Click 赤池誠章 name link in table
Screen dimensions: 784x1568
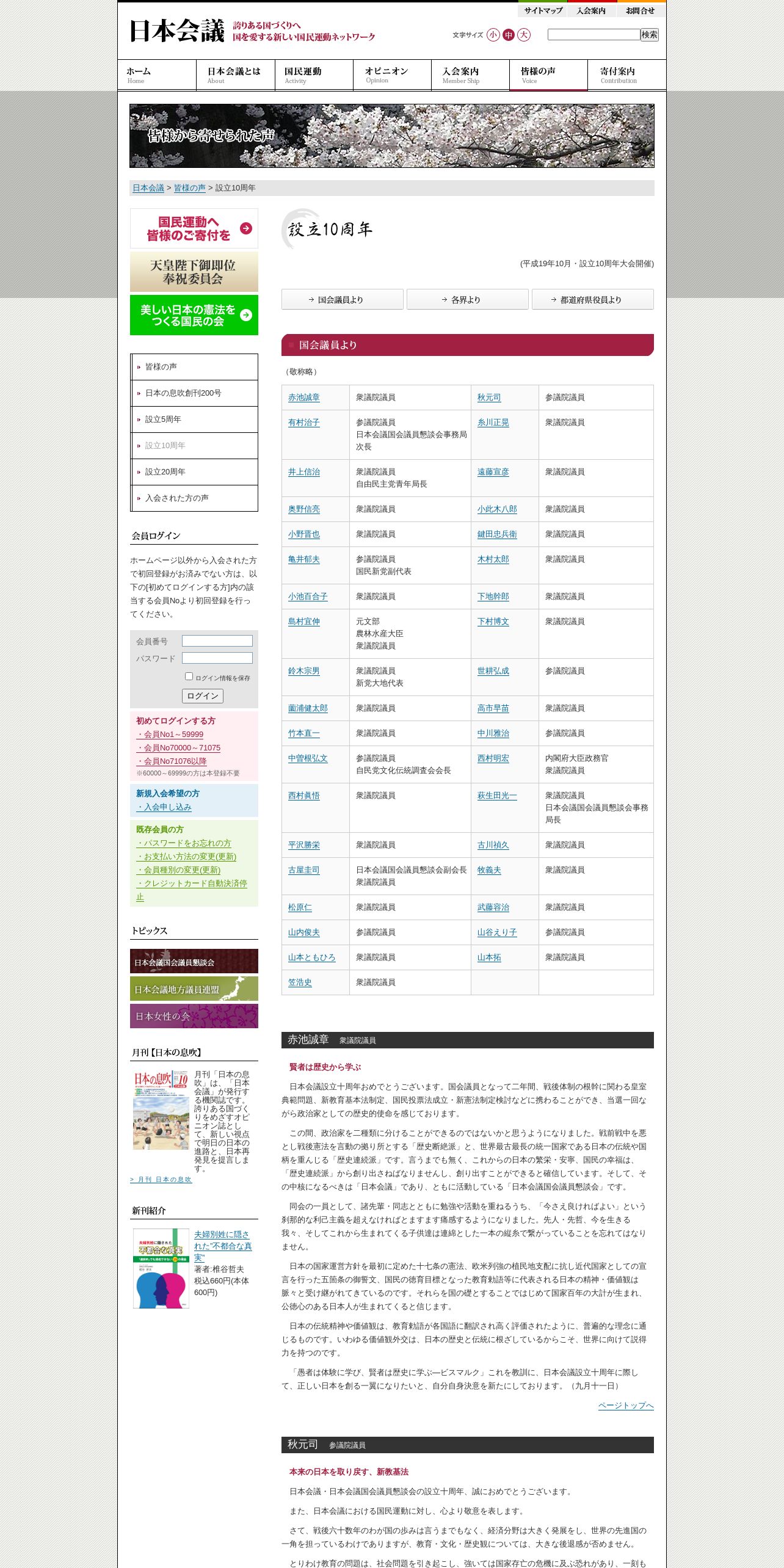click(x=304, y=397)
